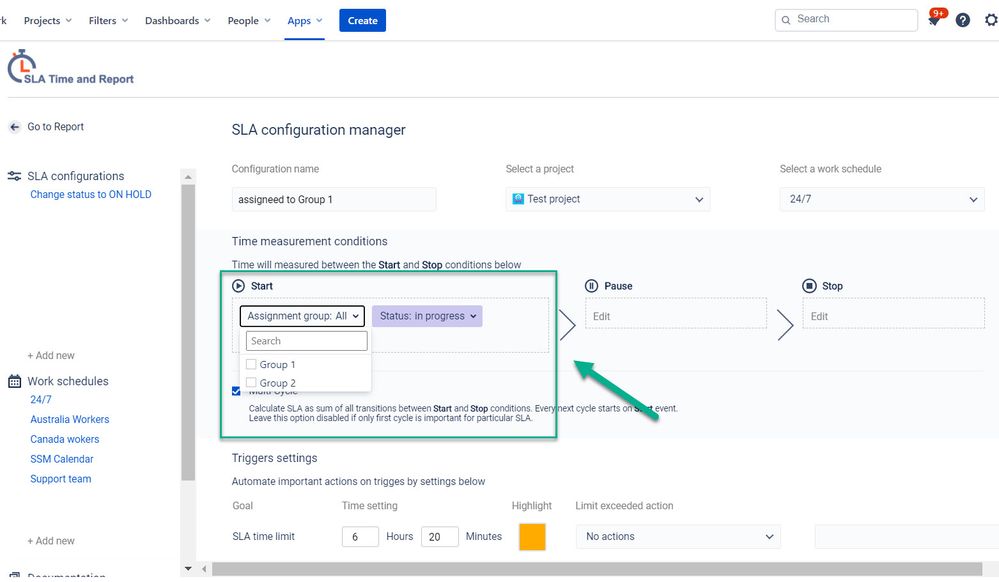999x582 pixels.
Task: Click Add new under Work schedules
Action: pyautogui.click(x=51, y=541)
